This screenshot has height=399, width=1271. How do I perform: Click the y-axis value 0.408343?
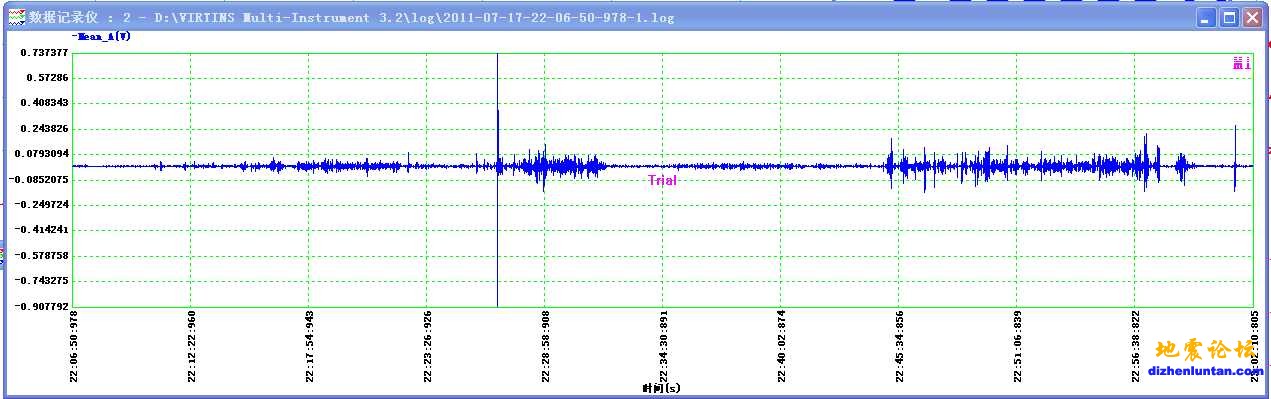tap(45, 103)
